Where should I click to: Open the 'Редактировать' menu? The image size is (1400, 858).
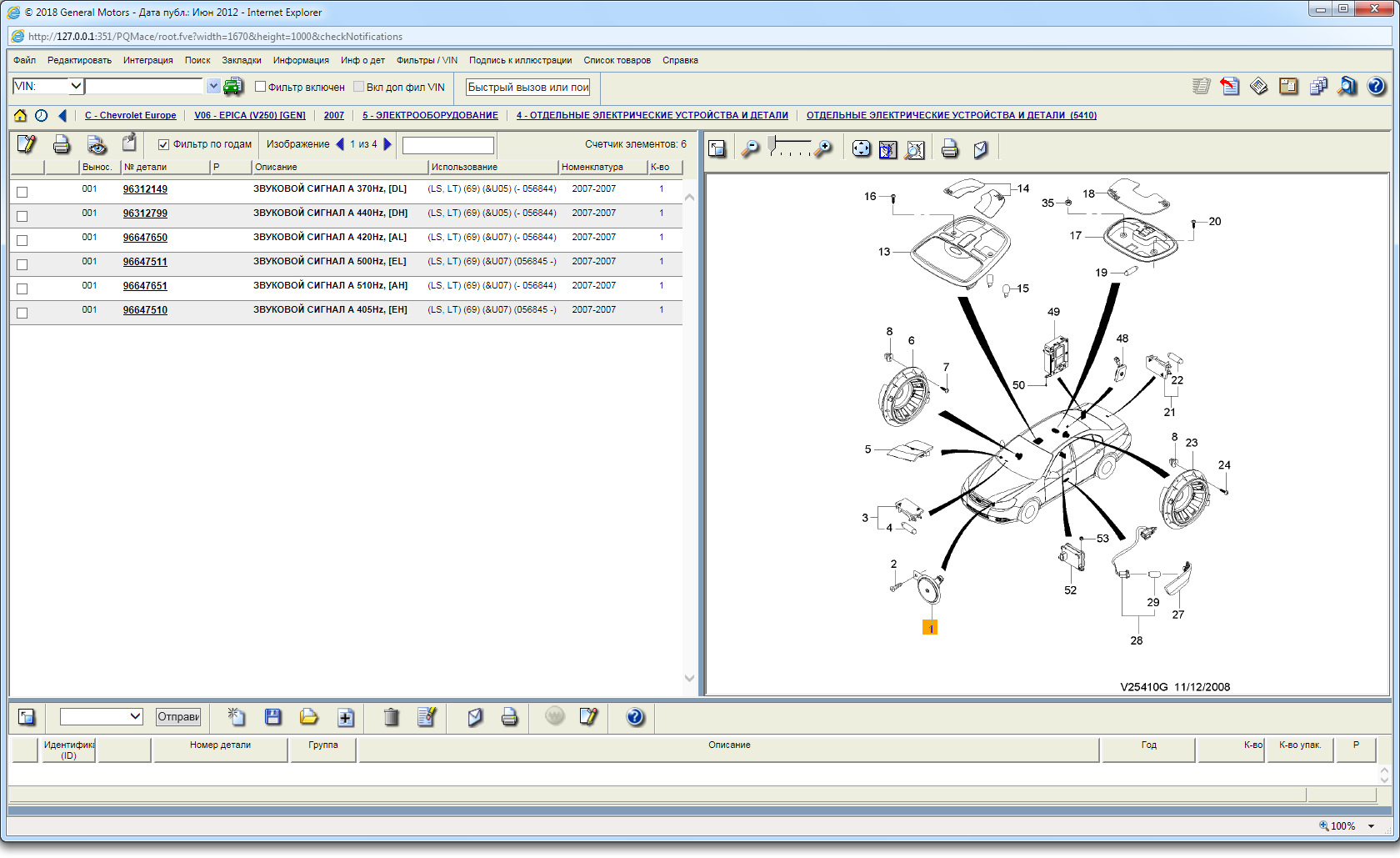point(79,60)
